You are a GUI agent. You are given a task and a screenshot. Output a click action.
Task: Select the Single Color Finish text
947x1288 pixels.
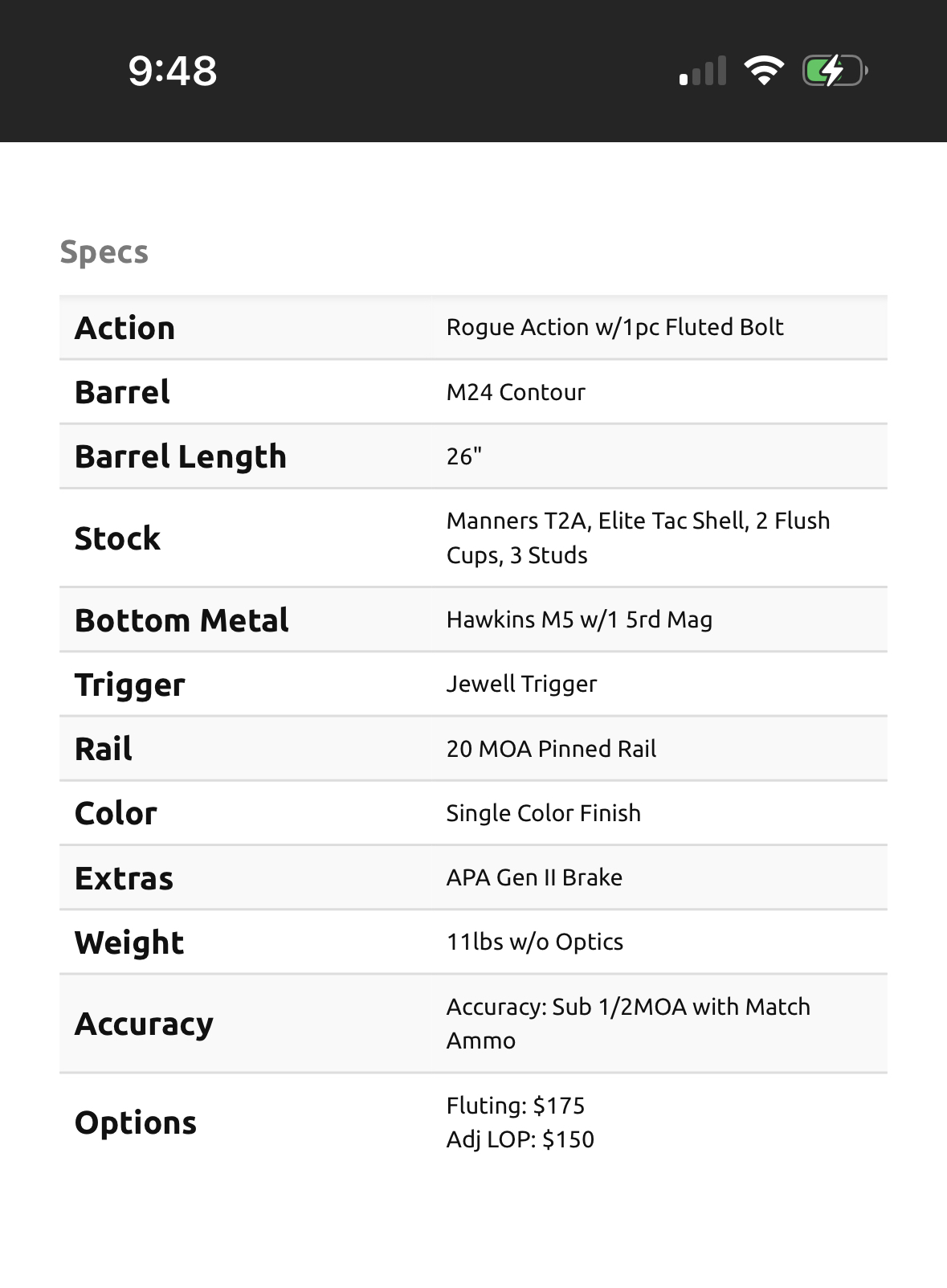pyautogui.click(x=543, y=813)
